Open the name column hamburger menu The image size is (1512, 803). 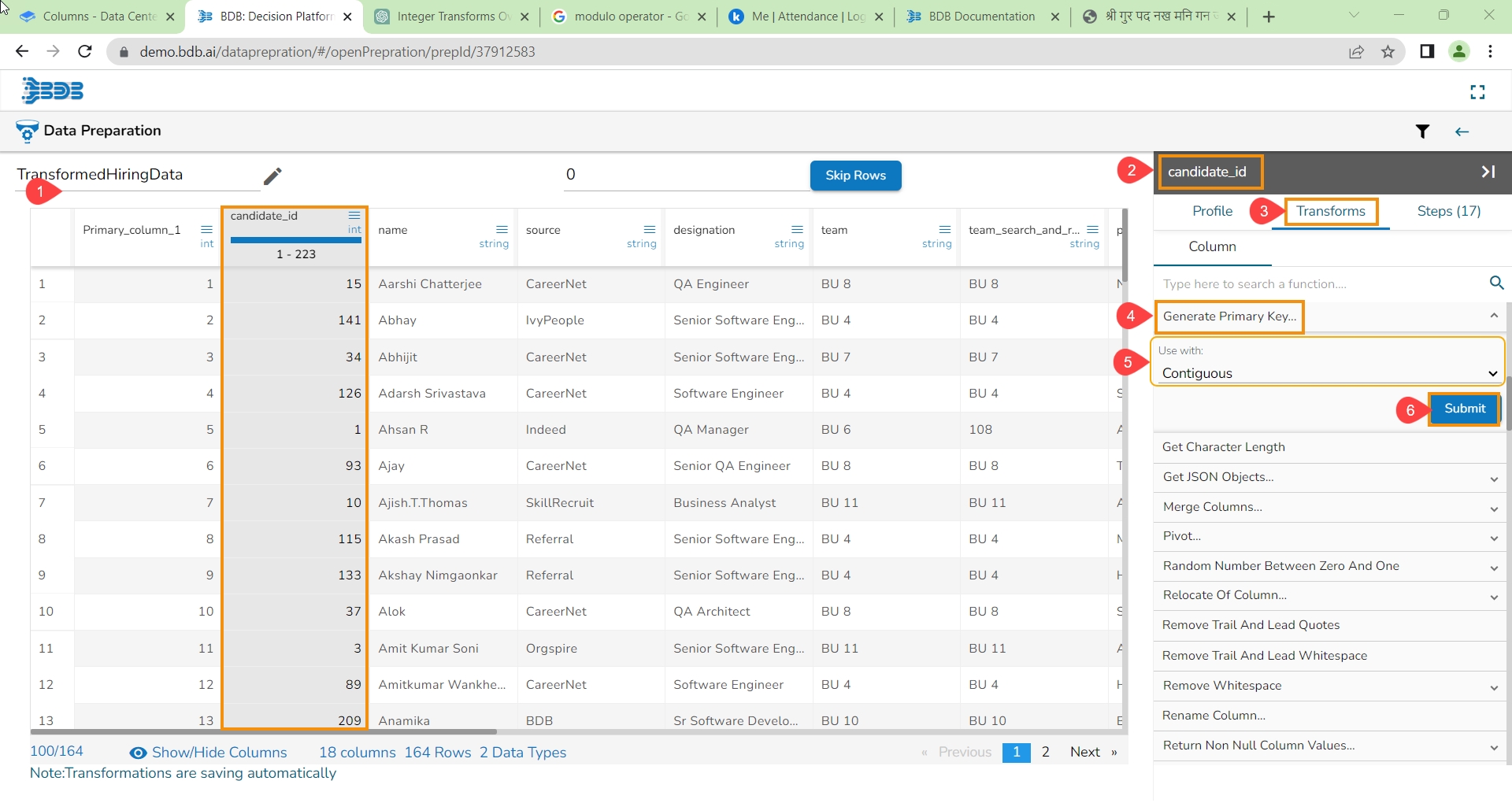click(x=502, y=230)
